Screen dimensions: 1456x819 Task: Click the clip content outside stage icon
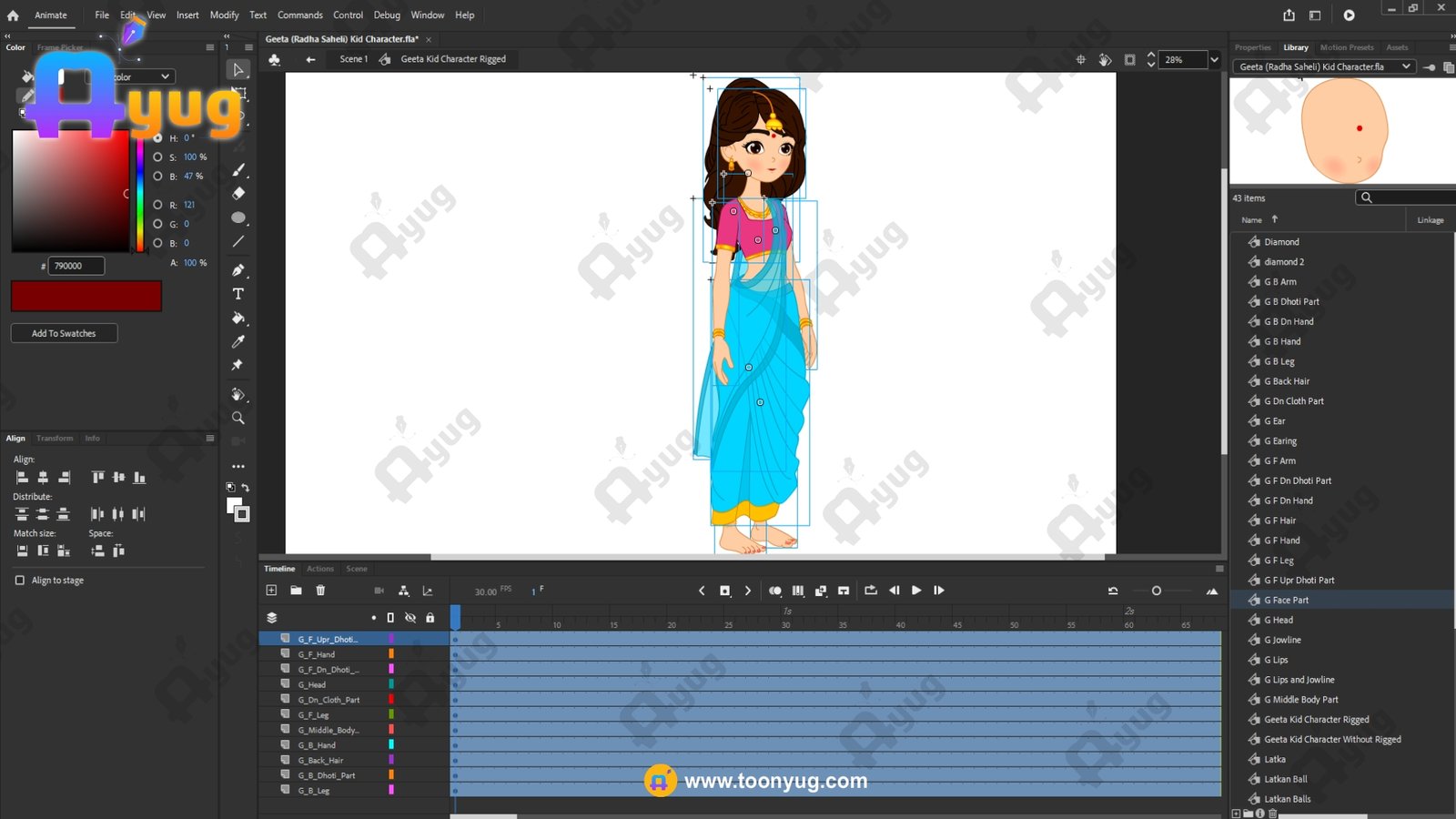pos(1129,60)
